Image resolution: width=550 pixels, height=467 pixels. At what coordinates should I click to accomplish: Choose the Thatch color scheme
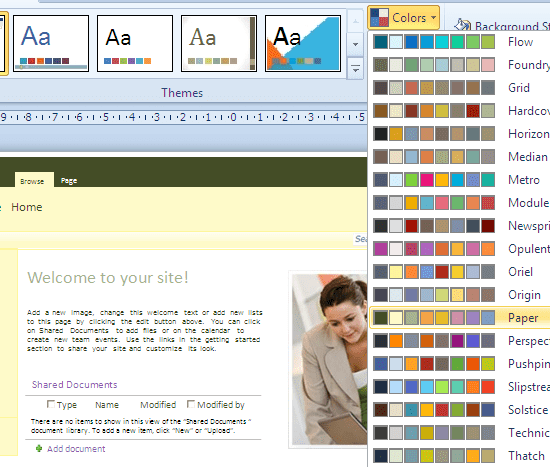(460, 456)
